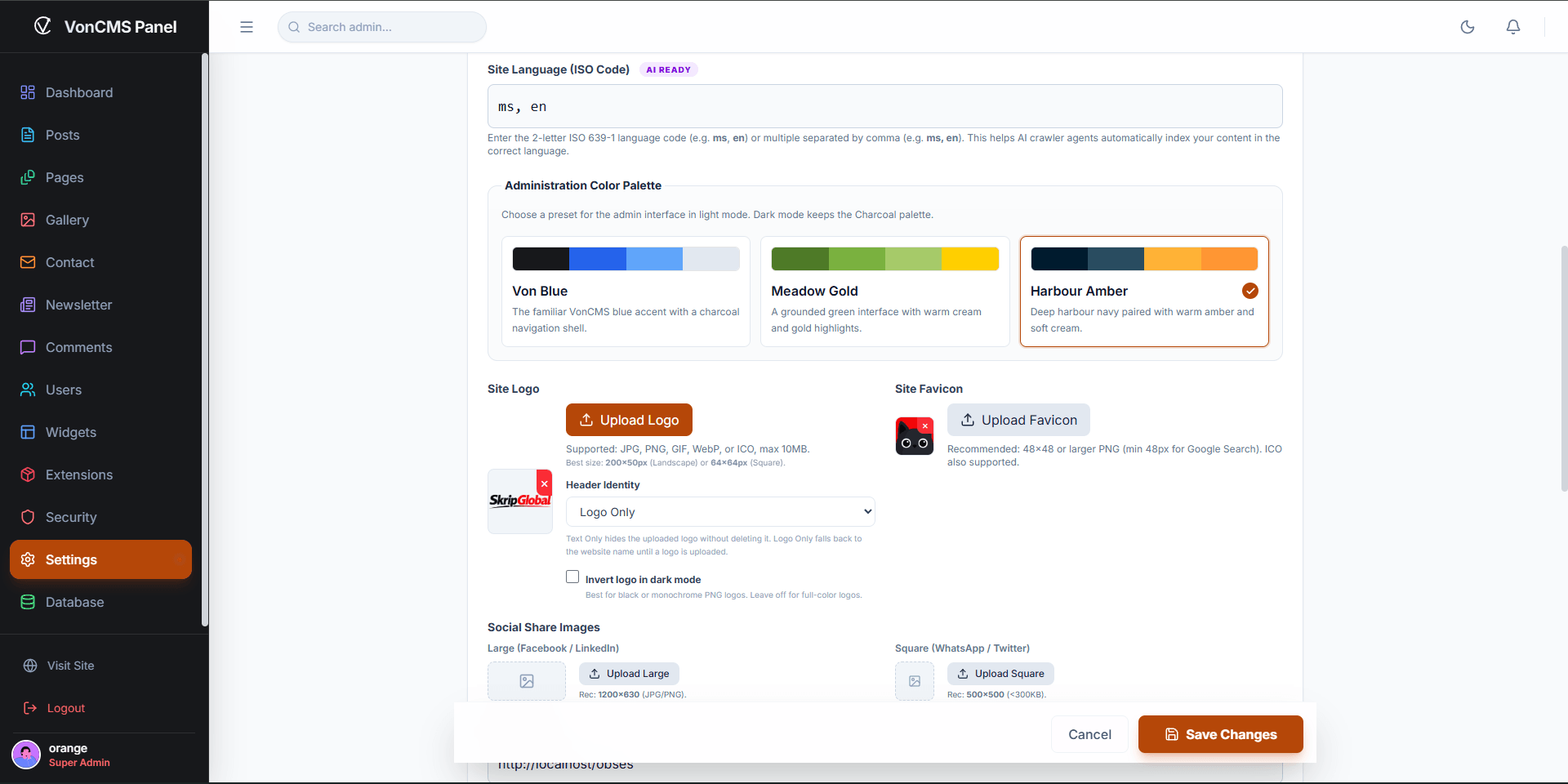Image resolution: width=1568 pixels, height=784 pixels.
Task: Open the Newsletter menu item
Action: (x=100, y=305)
